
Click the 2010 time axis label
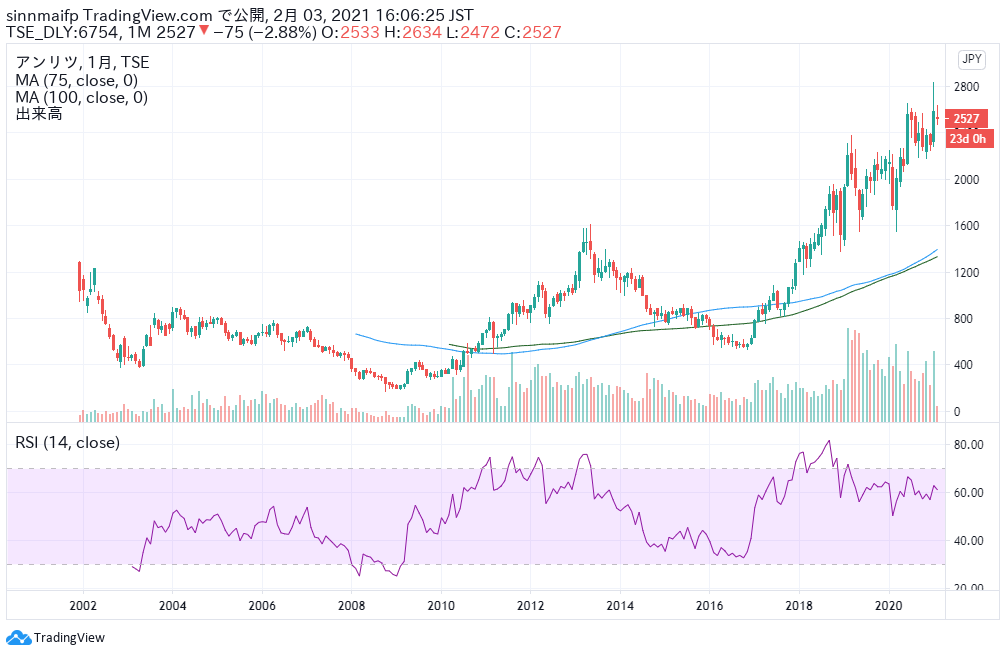[x=441, y=605]
